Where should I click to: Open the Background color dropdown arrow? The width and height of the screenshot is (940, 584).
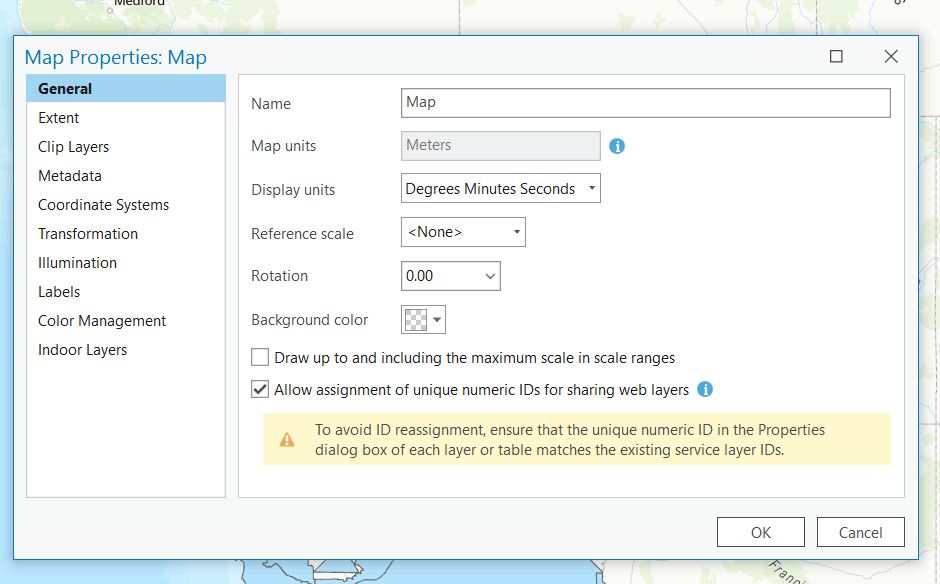tap(437, 320)
